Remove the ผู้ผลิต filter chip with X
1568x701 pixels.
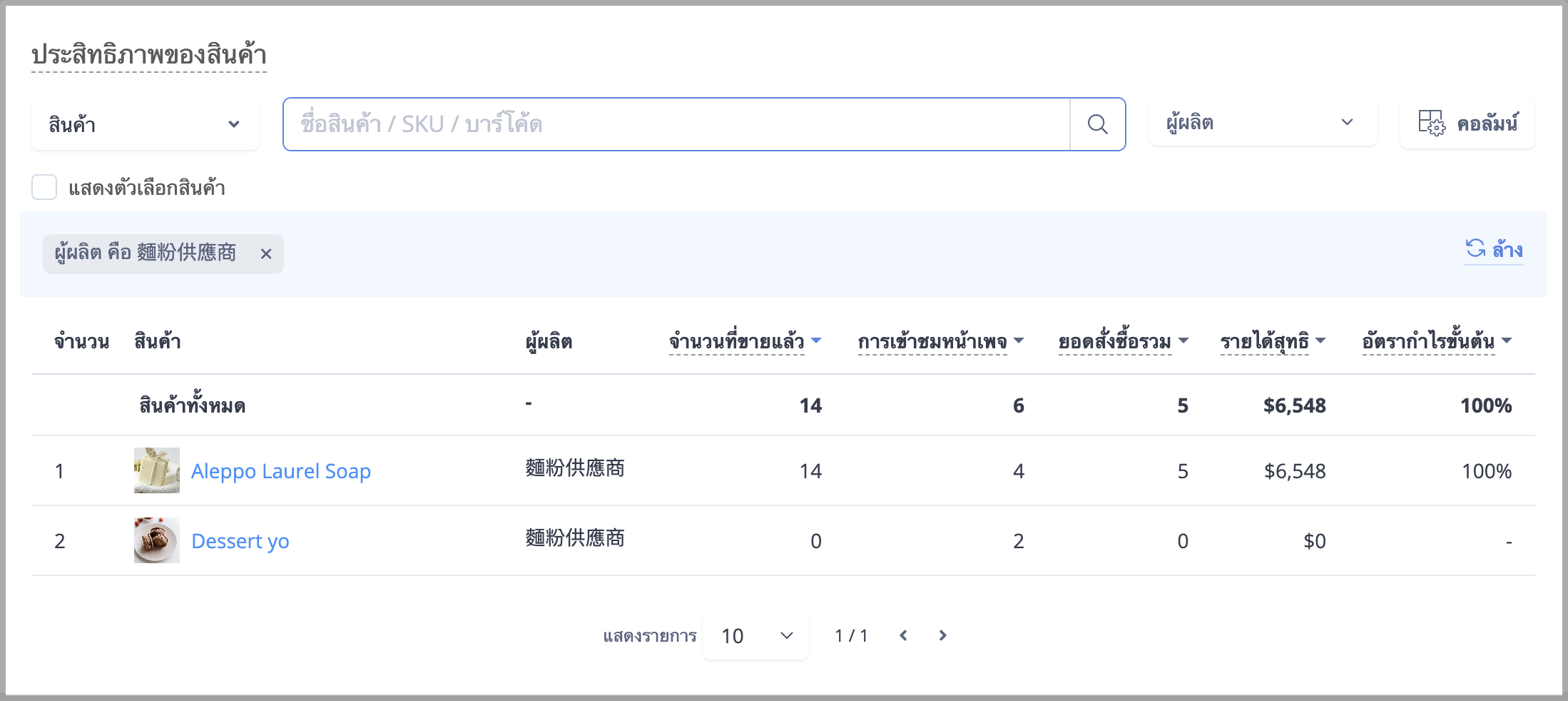tap(266, 253)
